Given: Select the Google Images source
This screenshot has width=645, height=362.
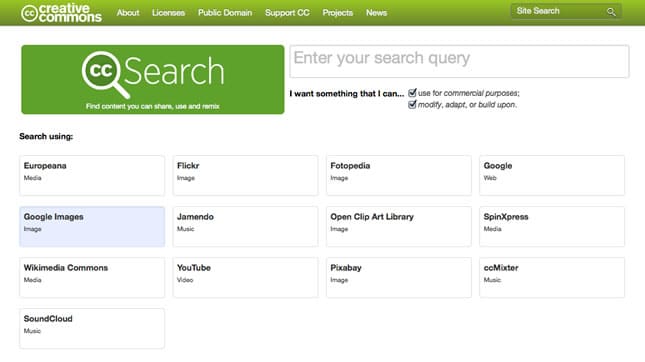Looking at the screenshot, I should coord(92,226).
